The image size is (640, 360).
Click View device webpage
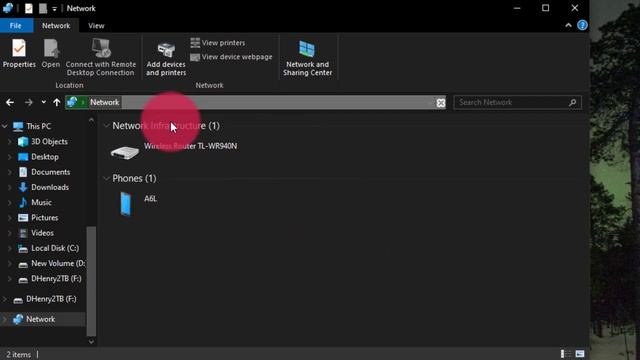(x=231, y=57)
